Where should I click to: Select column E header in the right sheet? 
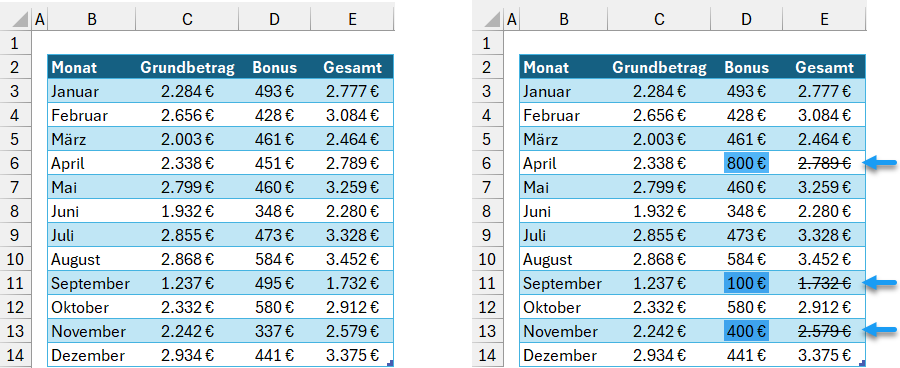pyautogui.click(x=824, y=20)
